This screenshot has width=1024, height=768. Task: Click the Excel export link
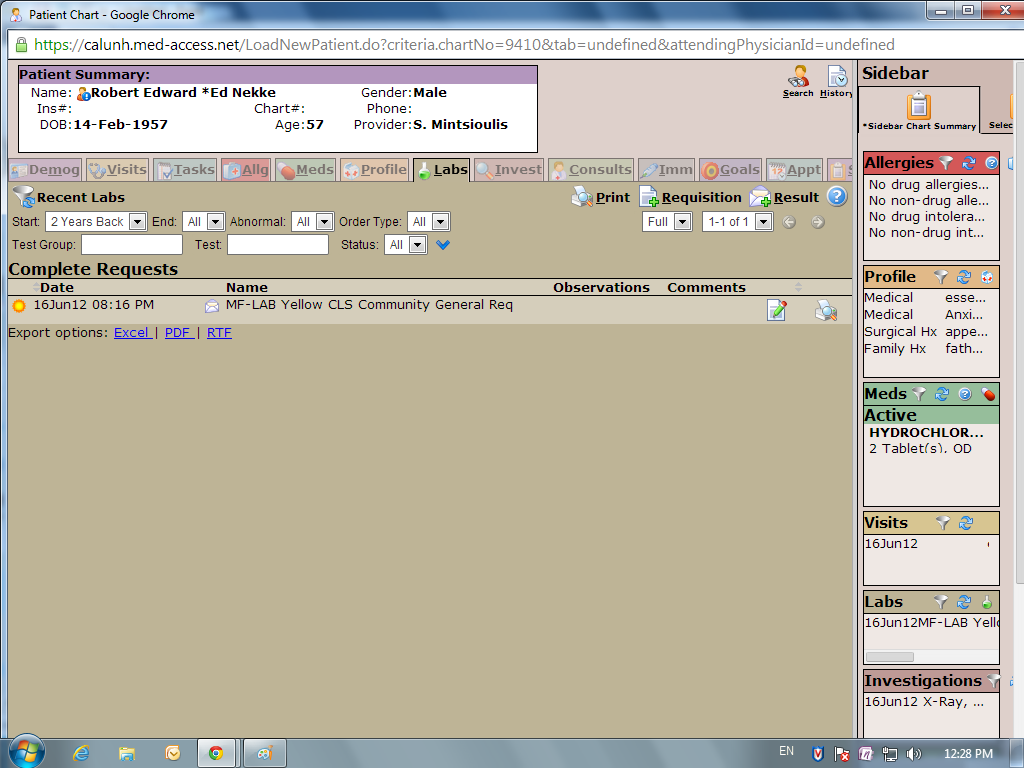coord(131,333)
